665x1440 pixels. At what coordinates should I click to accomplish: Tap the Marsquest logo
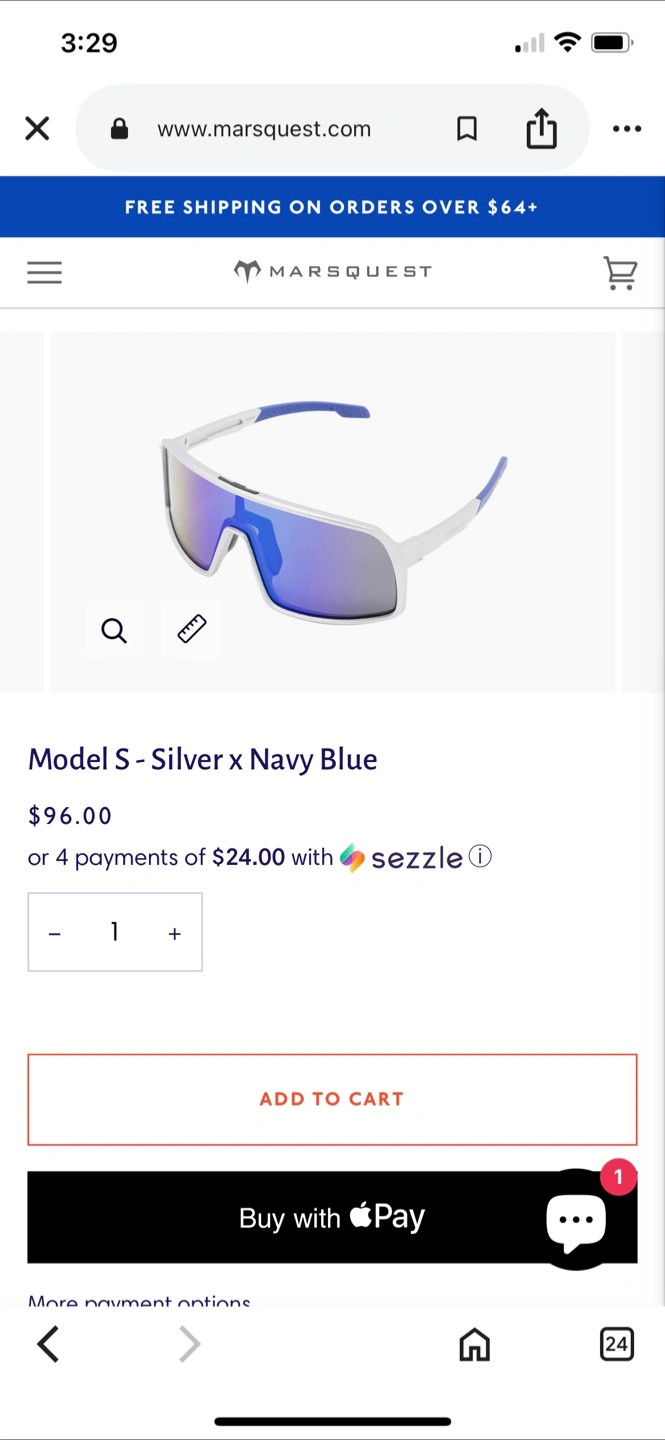click(x=332, y=271)
